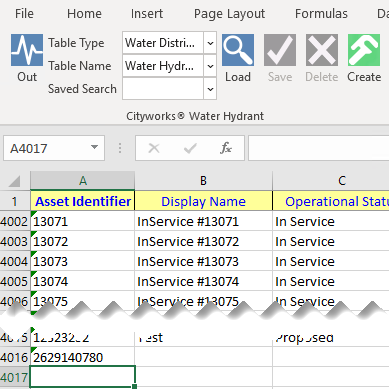
Task: Click the fx insert function icon
Action: coord(226,148)
